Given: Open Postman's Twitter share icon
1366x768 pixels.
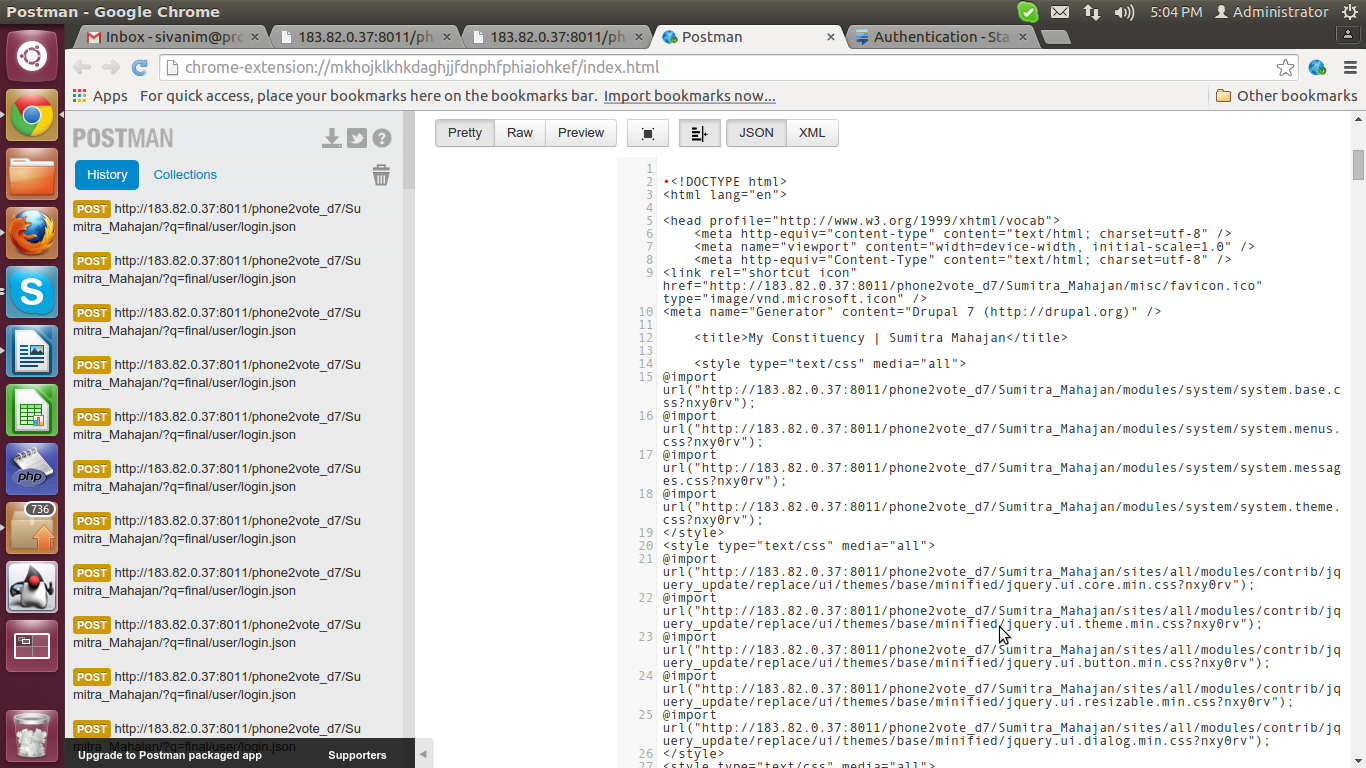Looking at the screenshot, I should click(x=357, y=137).
